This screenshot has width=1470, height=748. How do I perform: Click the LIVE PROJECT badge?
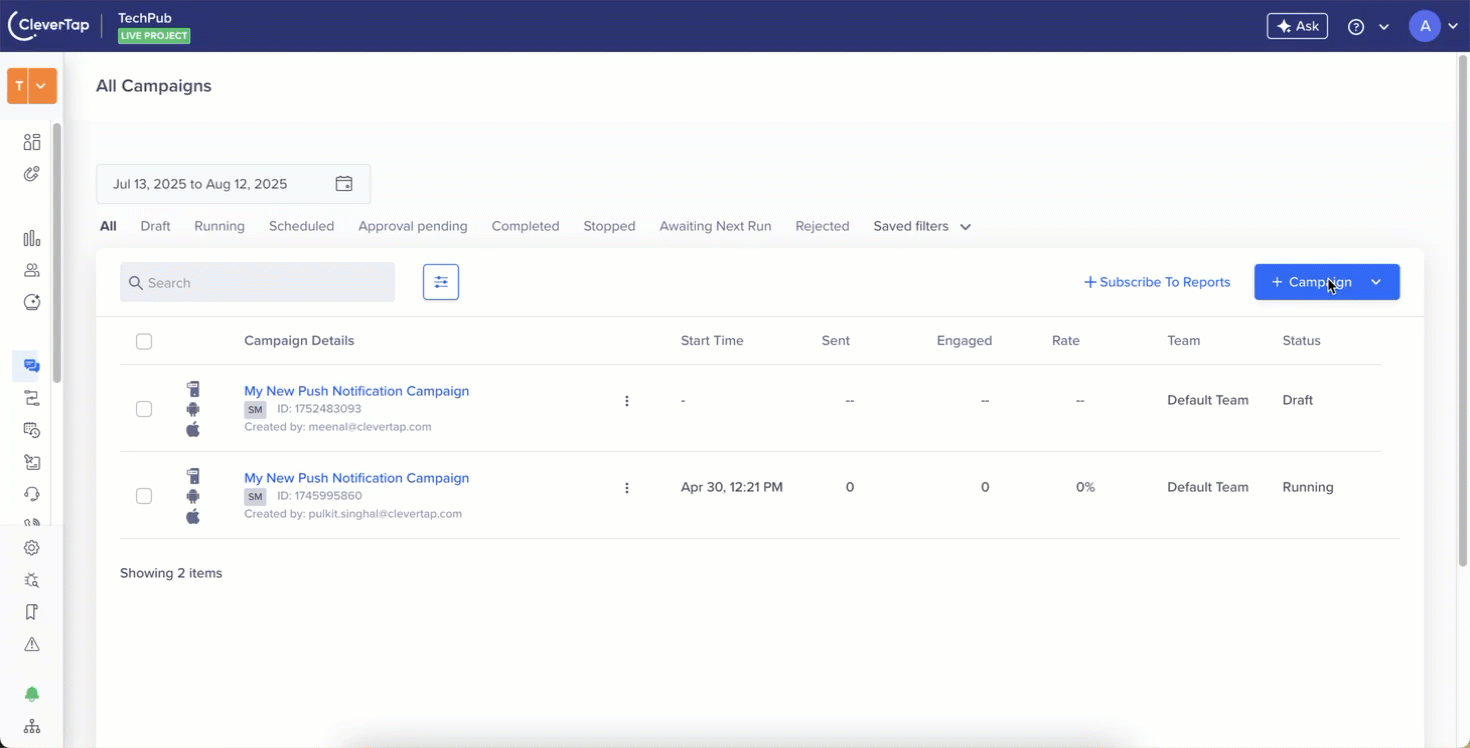point(154,36)
